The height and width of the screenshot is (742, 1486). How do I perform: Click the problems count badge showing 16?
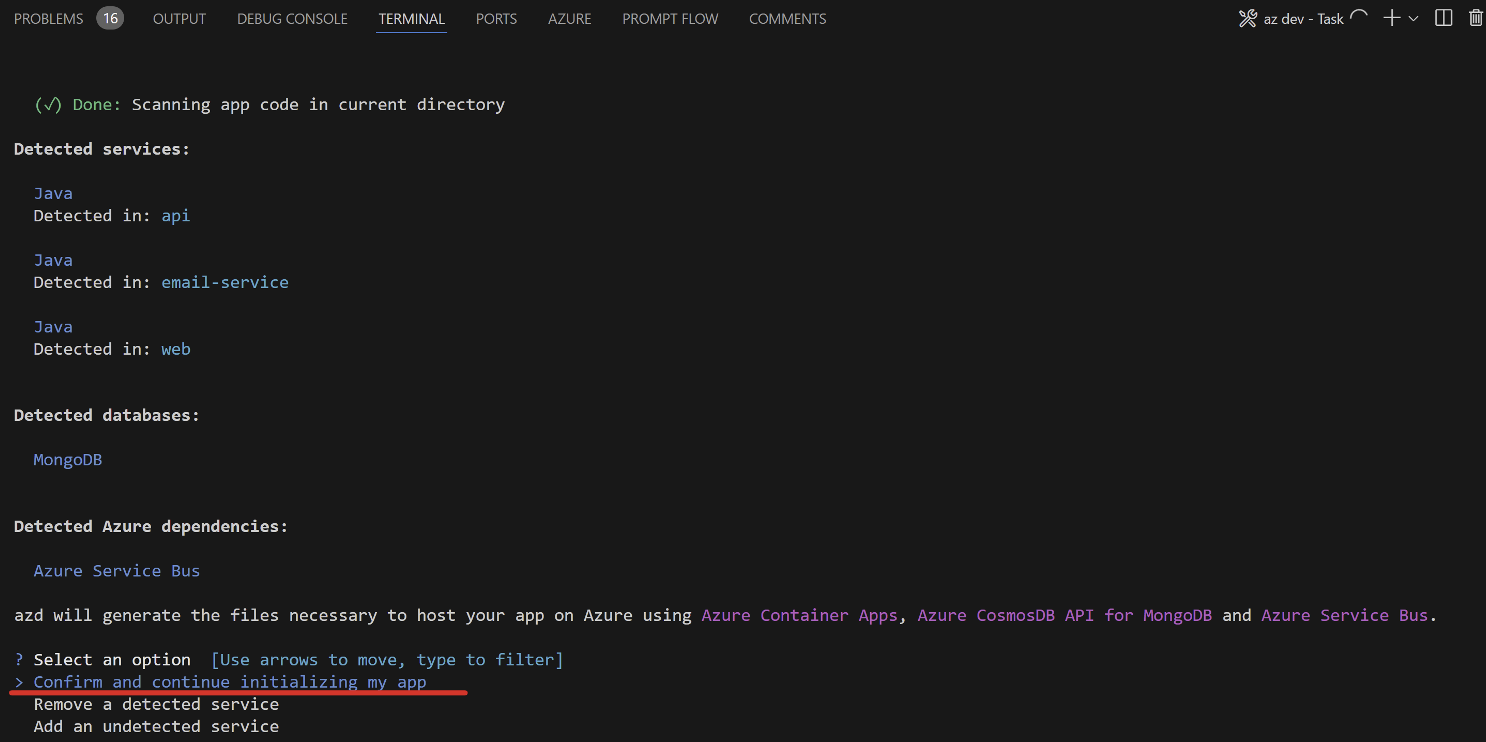click(110, 18)
